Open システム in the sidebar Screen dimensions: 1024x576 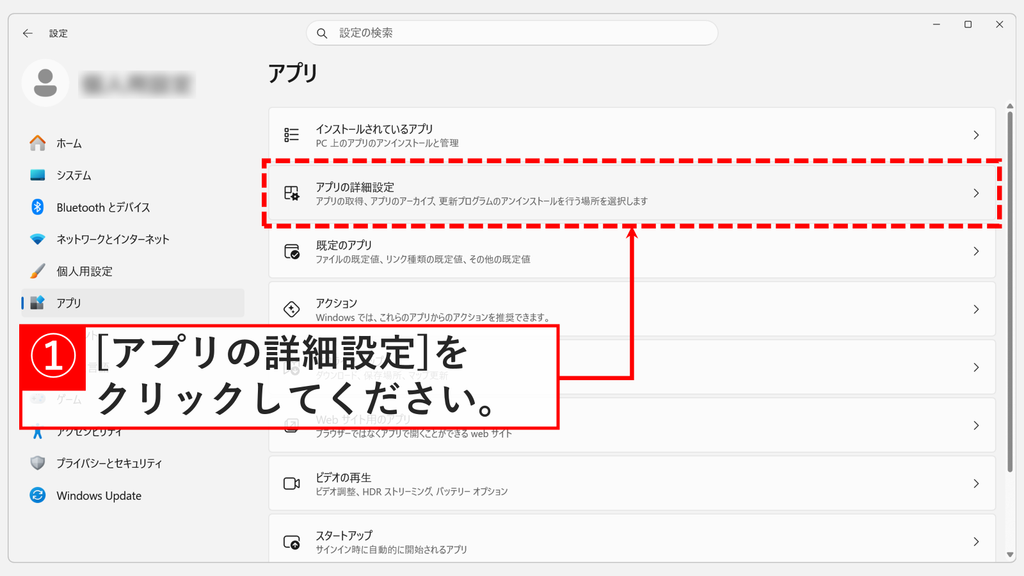[x=133, y=175]
